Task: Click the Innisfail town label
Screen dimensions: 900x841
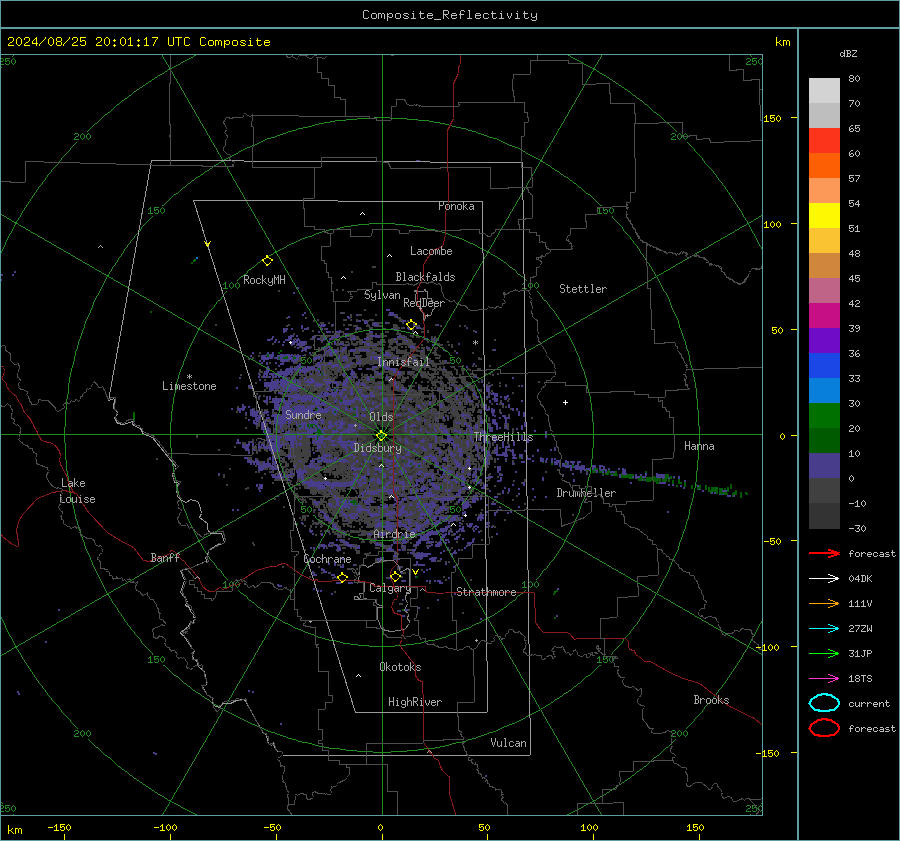Action: 403,362
